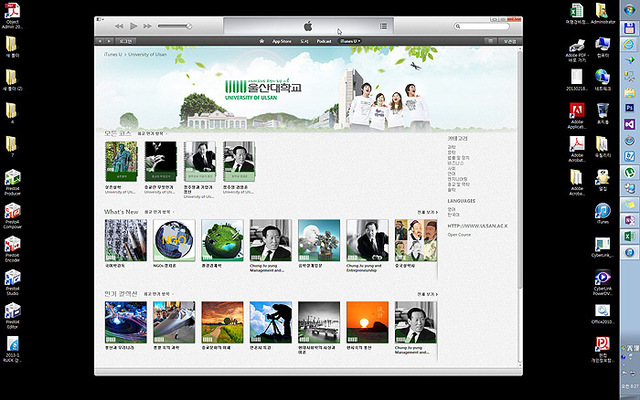Open the iTunes window menu dropdown icon
The image size is (640, 400).
click(x=100, y=19)
